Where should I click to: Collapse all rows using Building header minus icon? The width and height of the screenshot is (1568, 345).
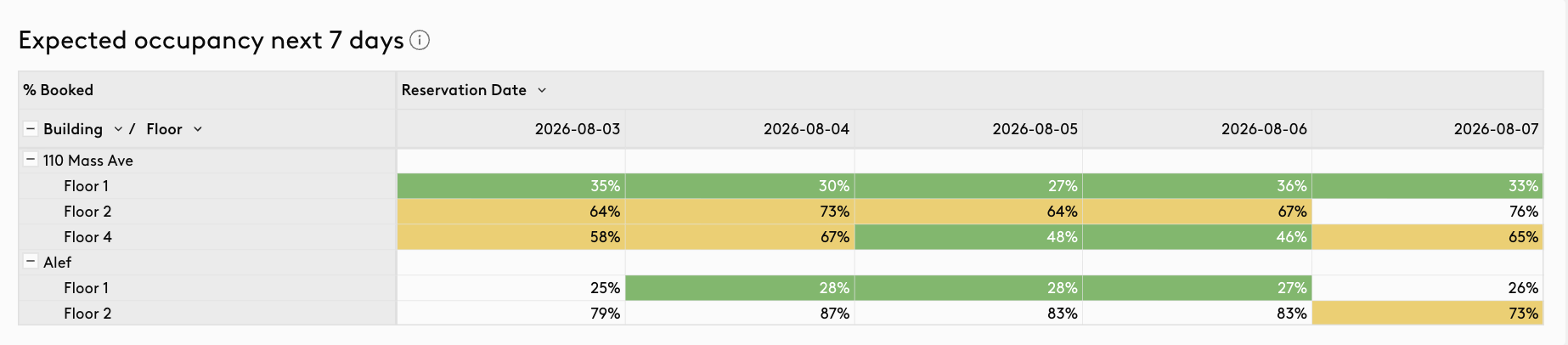[30, 129]
